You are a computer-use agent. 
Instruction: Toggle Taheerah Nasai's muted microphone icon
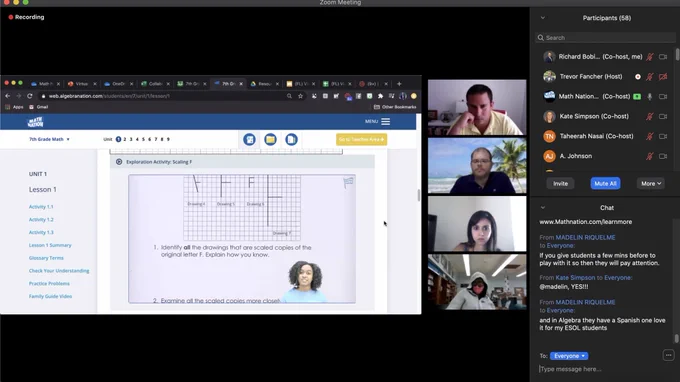pyautogui.click(x=650, y=136)
